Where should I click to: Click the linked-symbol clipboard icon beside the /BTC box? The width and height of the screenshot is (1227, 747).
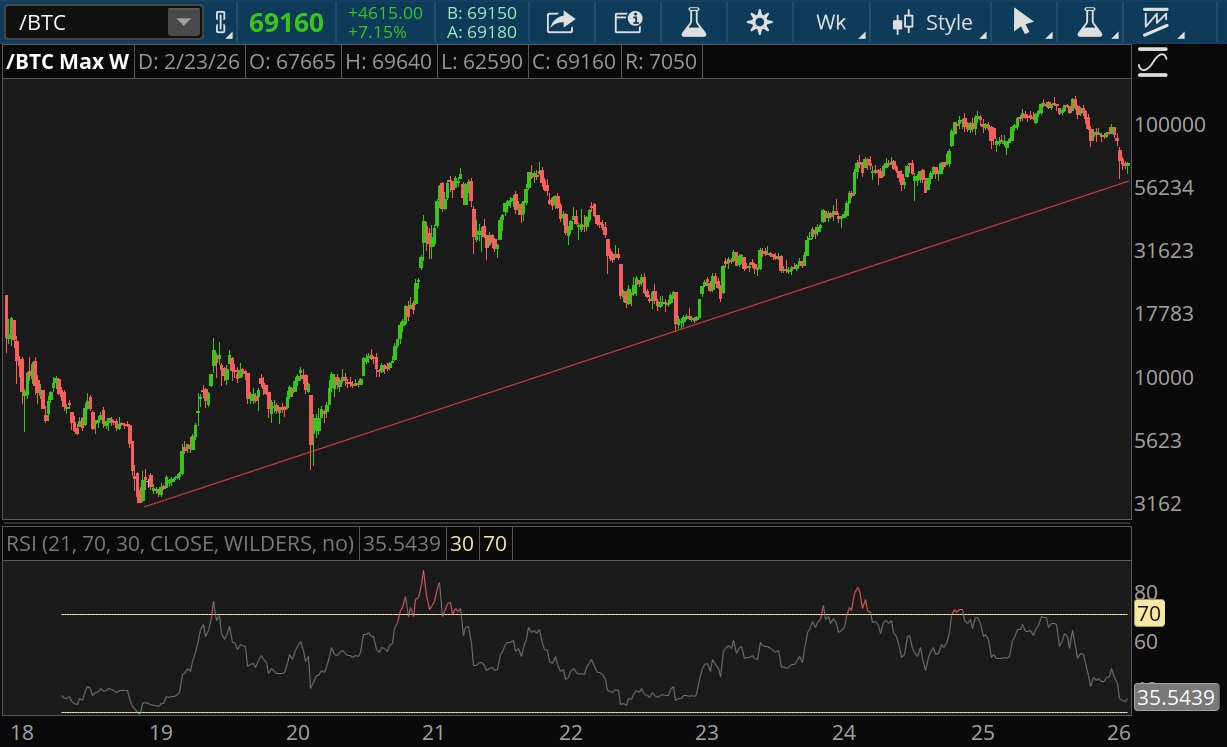pyautogui.click(x=221, y=22)
